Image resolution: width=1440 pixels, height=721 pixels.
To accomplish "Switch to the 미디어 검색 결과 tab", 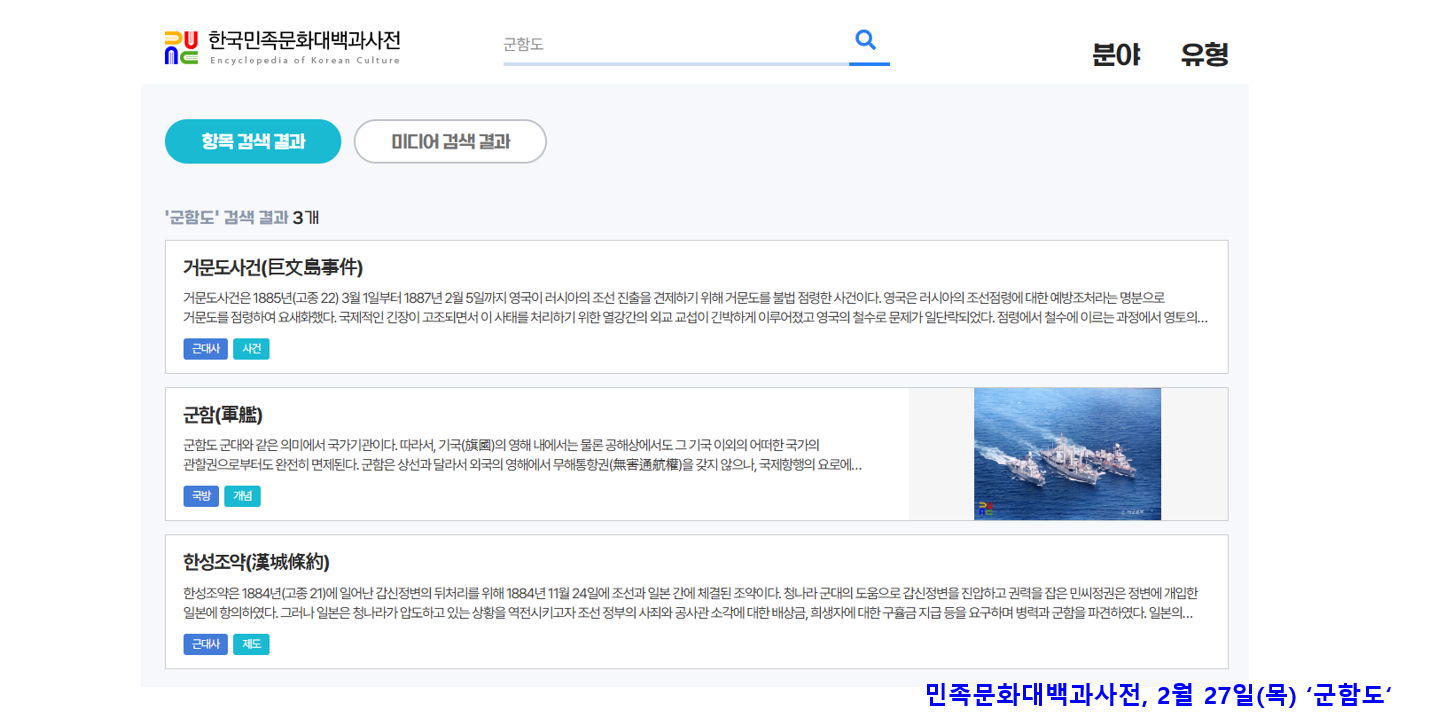I will (450, 142).
